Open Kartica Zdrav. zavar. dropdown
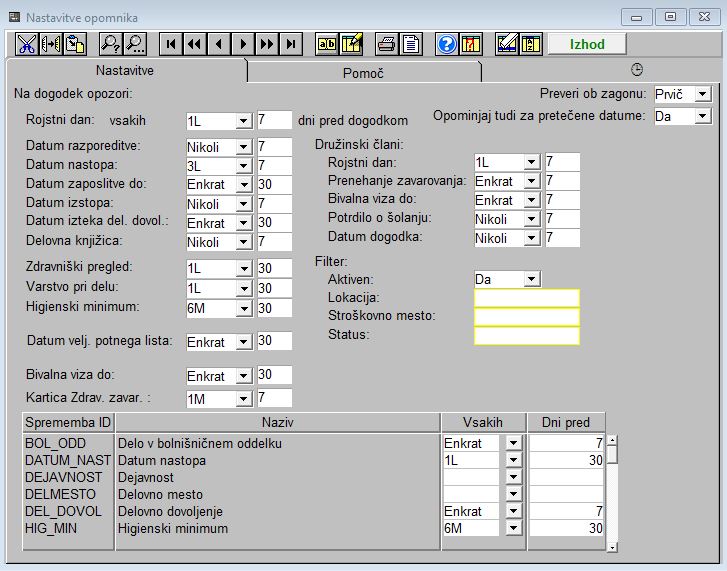This screenshot has width=727, height=571. pyautogui.click(x=243, y=399)
